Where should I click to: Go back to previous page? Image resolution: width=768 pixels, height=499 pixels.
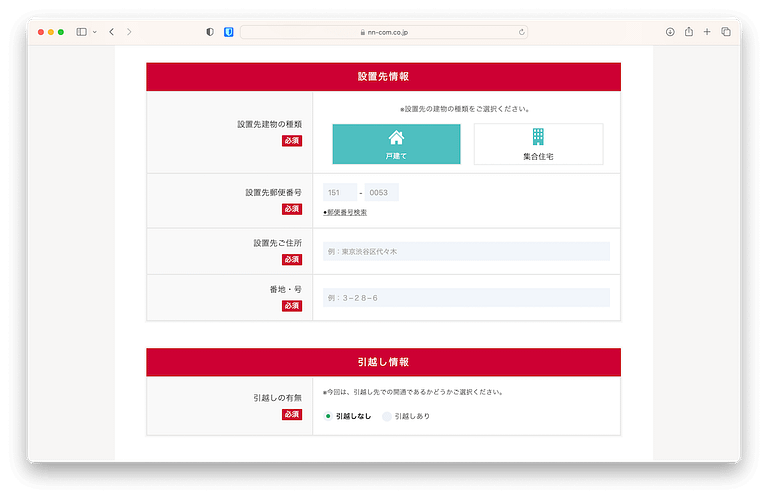(111, 32)
